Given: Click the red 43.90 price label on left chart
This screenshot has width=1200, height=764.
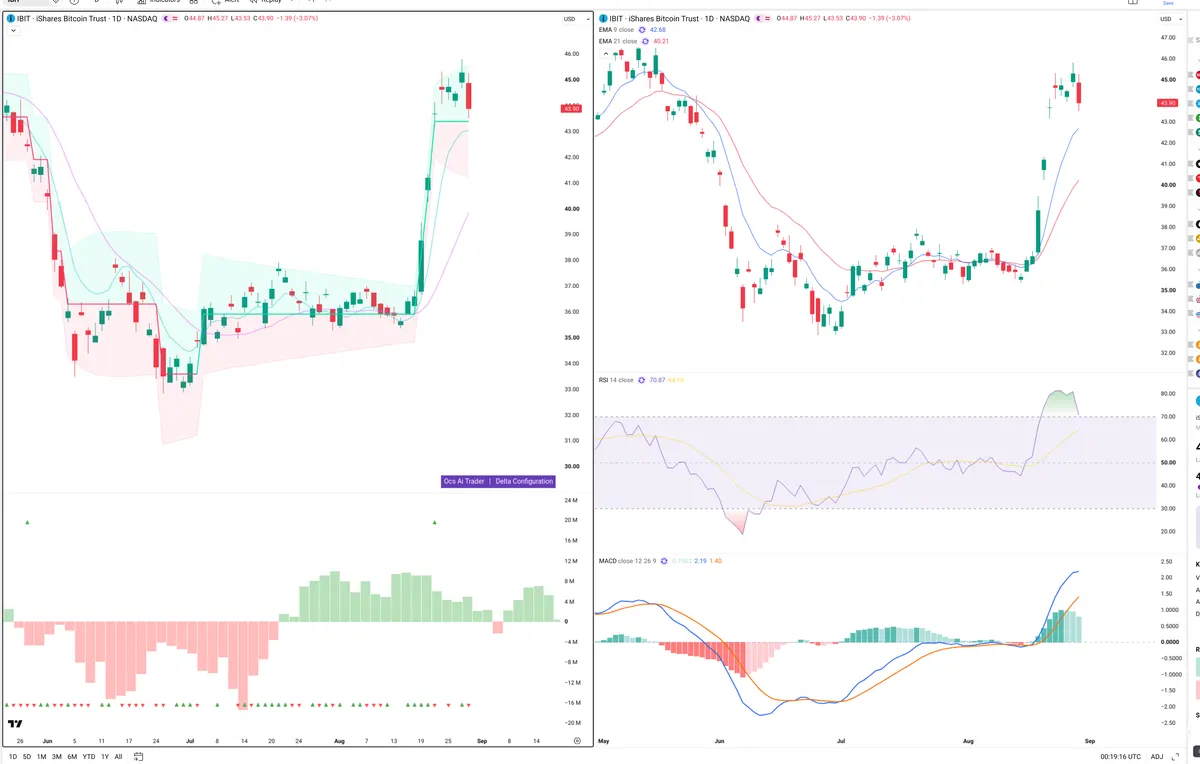Looking at the screenshot, I should click(572, 108).
